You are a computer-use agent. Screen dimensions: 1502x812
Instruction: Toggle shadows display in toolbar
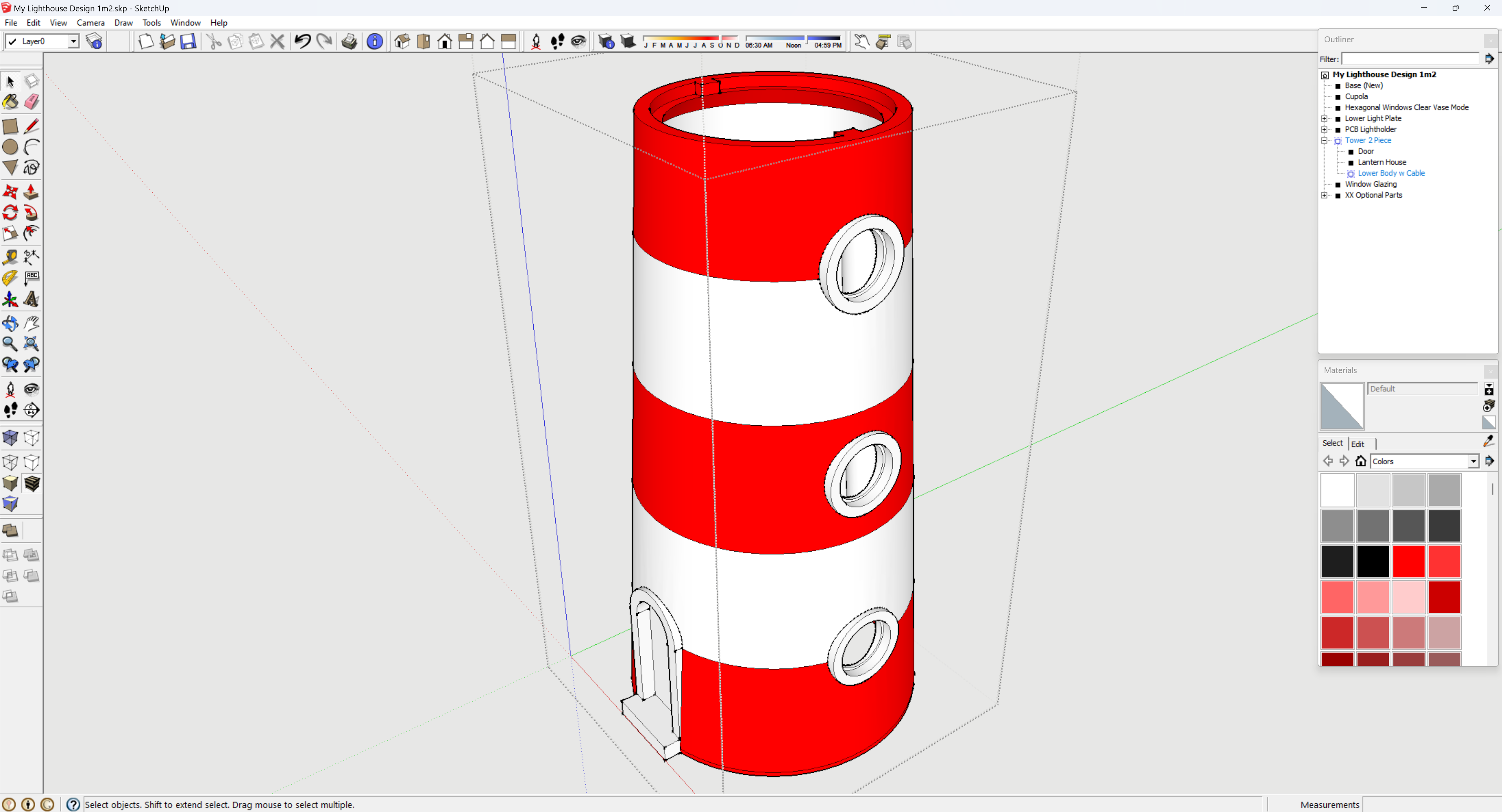tap(628, 42)
